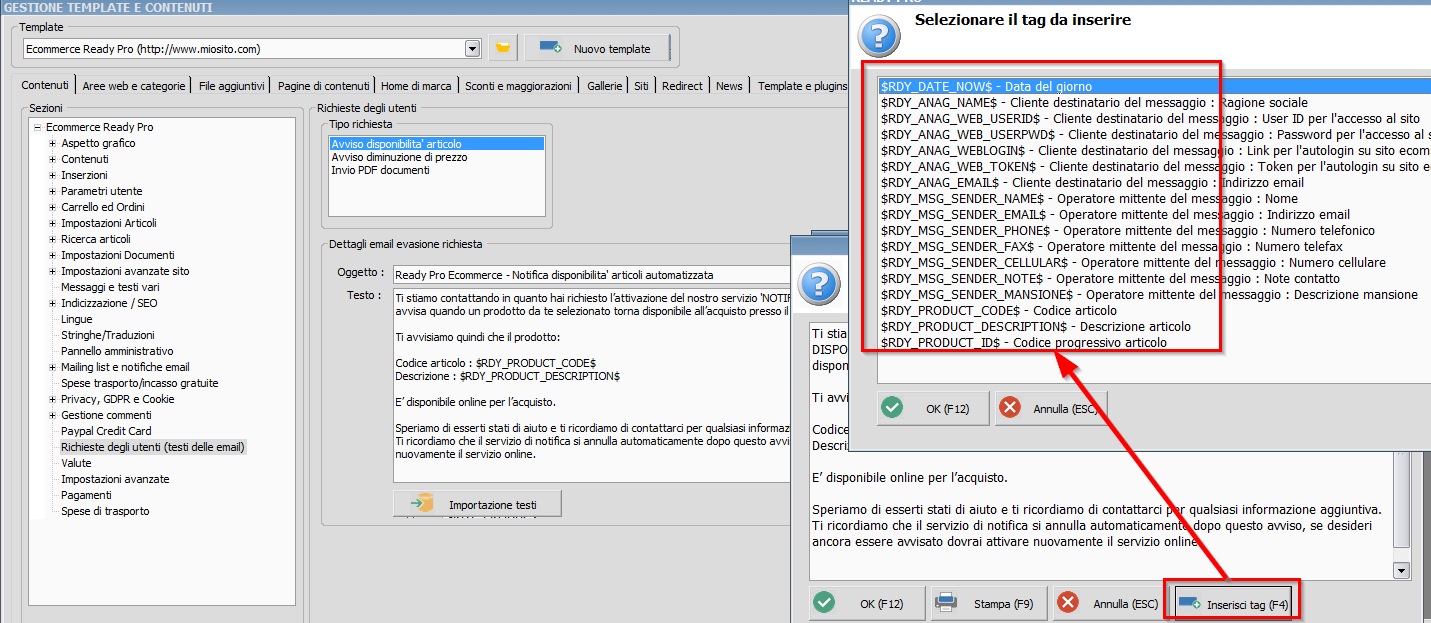Image resolution: width=1431 pixels, height=623 pixels.
Task: Expand the Parametri utente tree node
Action: click(x=52, y=191)
